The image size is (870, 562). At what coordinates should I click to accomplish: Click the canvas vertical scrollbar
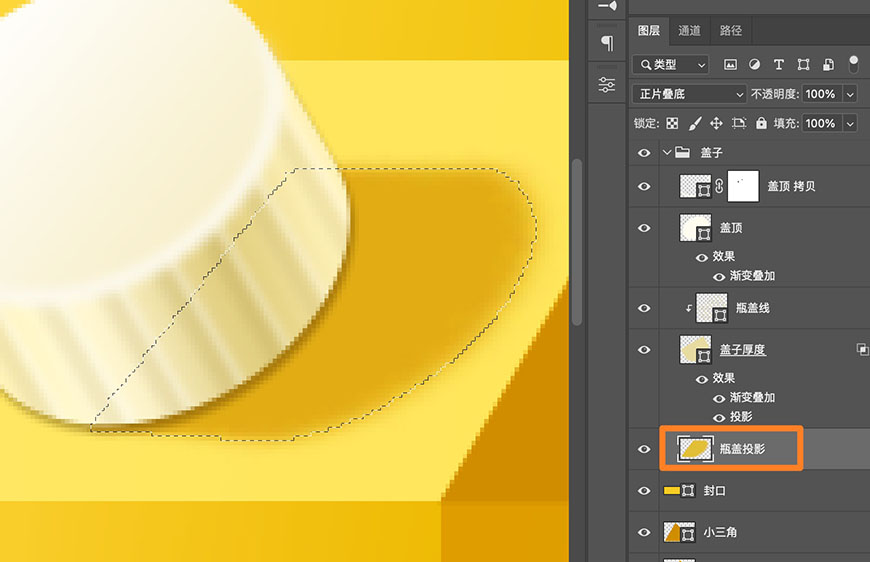click(577, 242)
